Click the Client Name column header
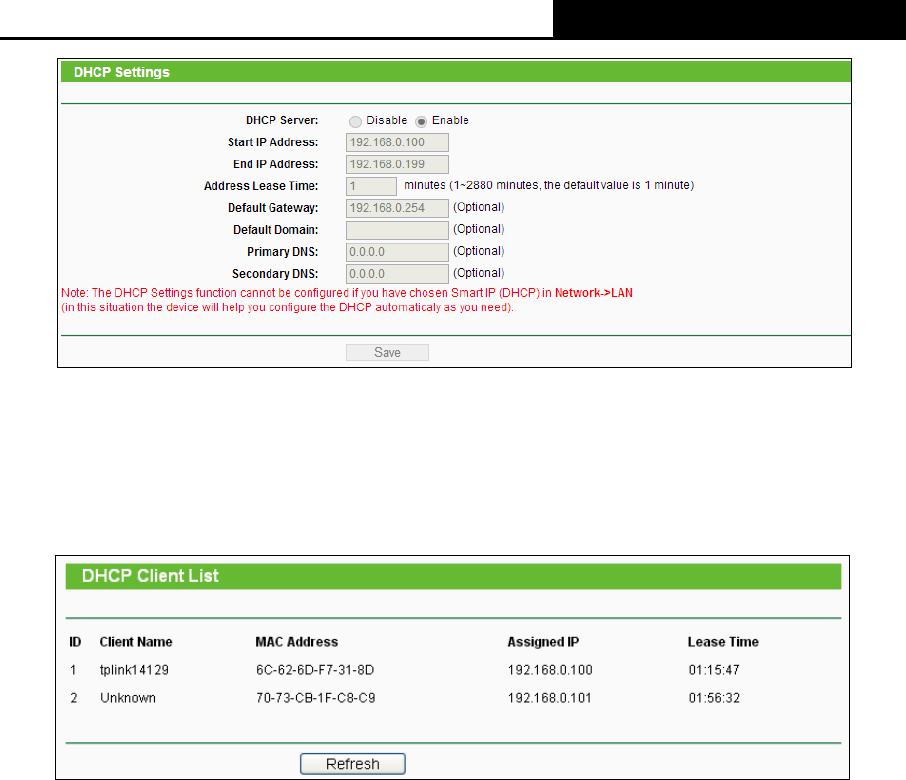The height and width of the screenshot is (780, 906). [136, 642]
